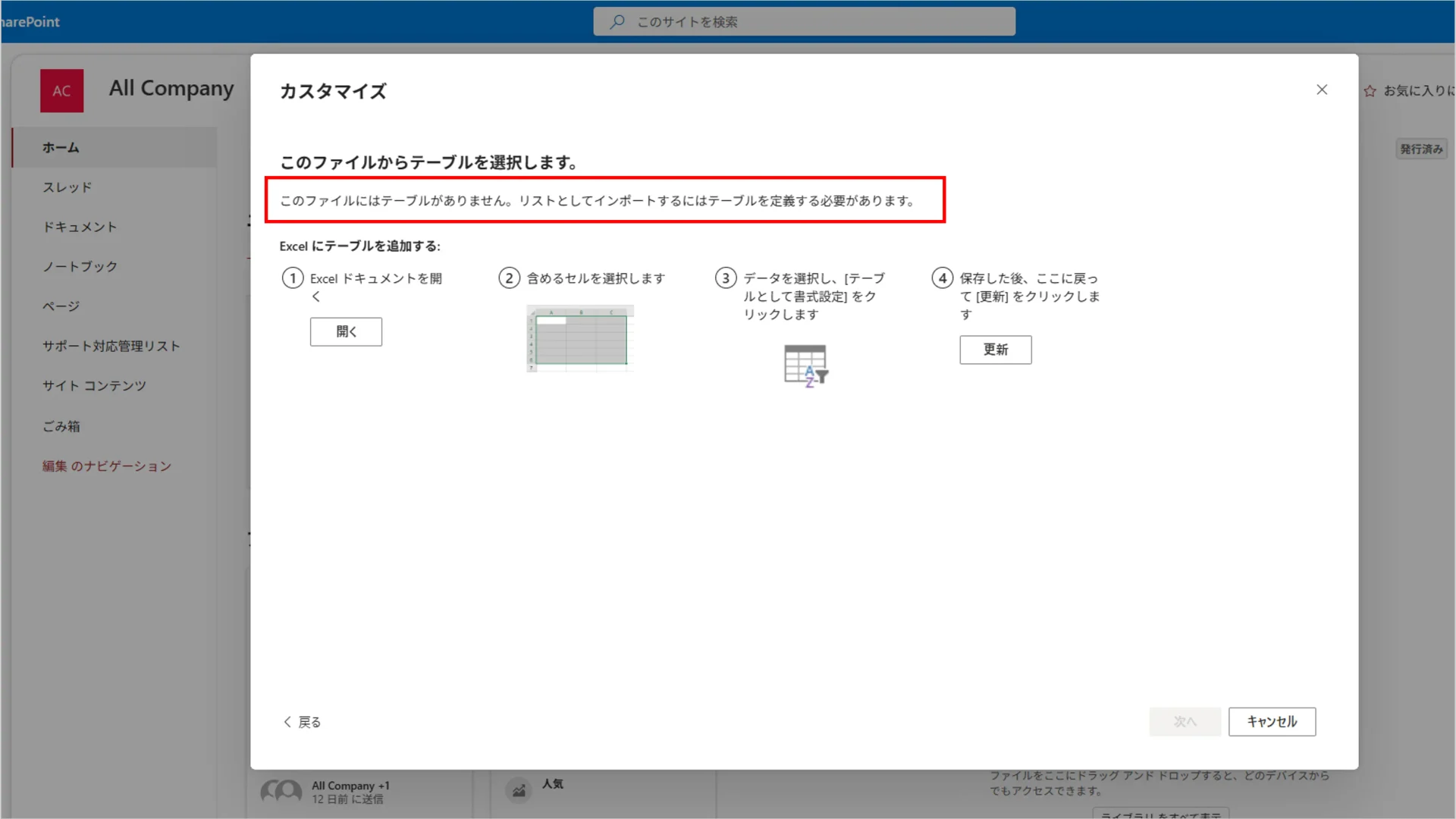
Task: Click the 編集 のナビゲーション link
Action: coord(107,466)
